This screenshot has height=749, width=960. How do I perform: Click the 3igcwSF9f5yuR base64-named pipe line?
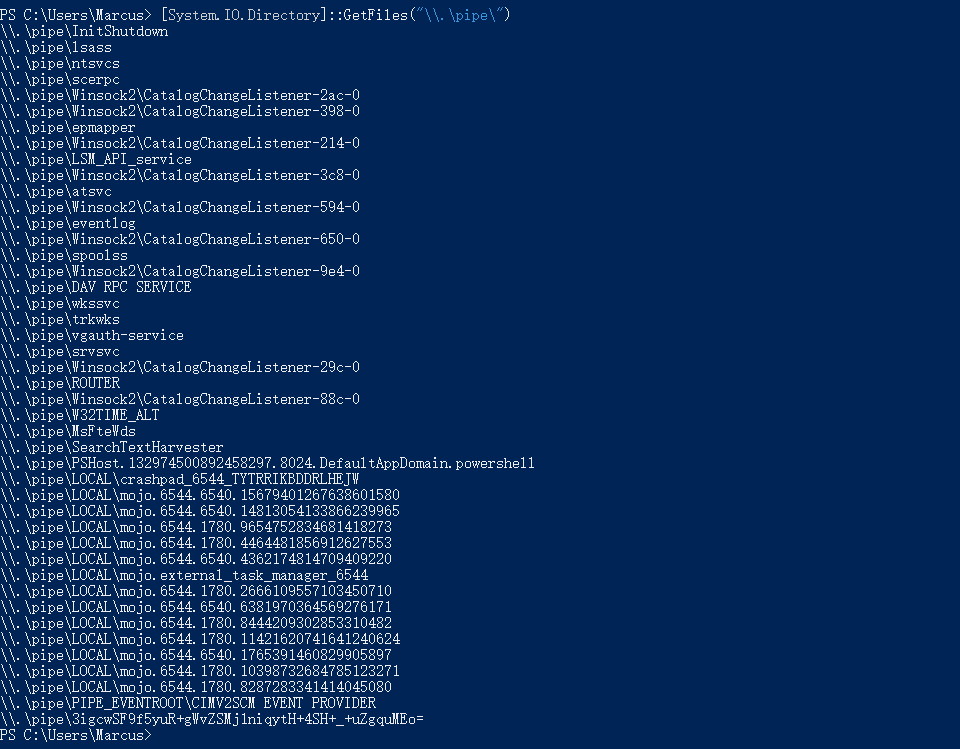(212, 719)
